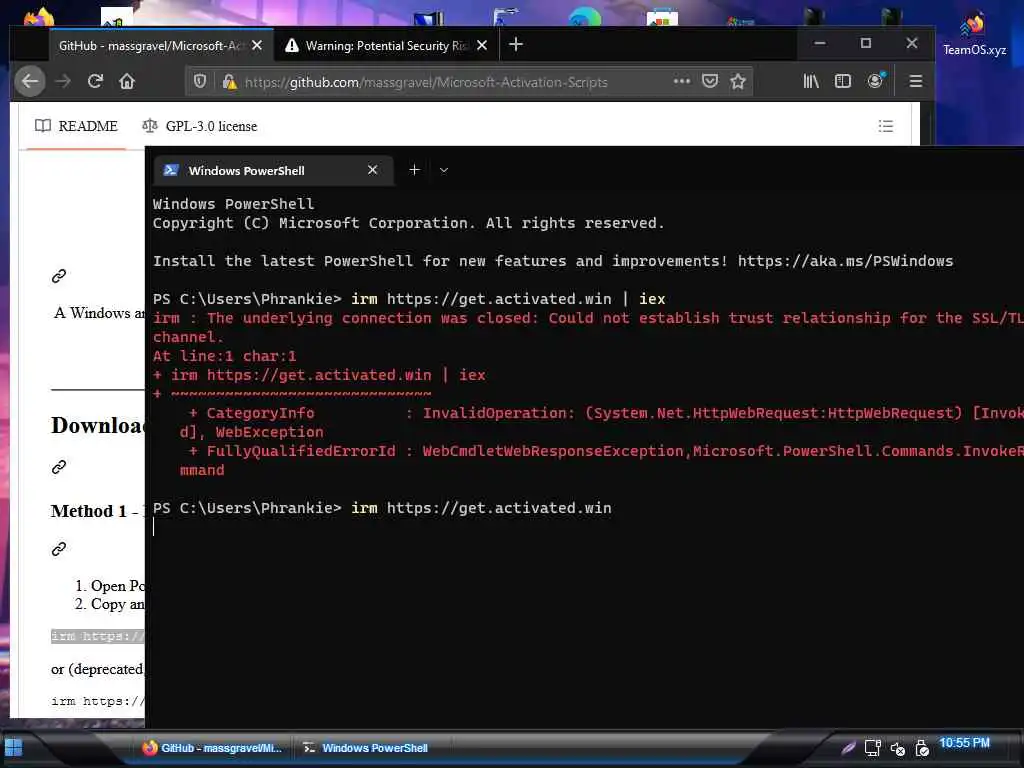Open new Firefox tab
Viewport: 1024px width, 768px height.
(516, 44)
